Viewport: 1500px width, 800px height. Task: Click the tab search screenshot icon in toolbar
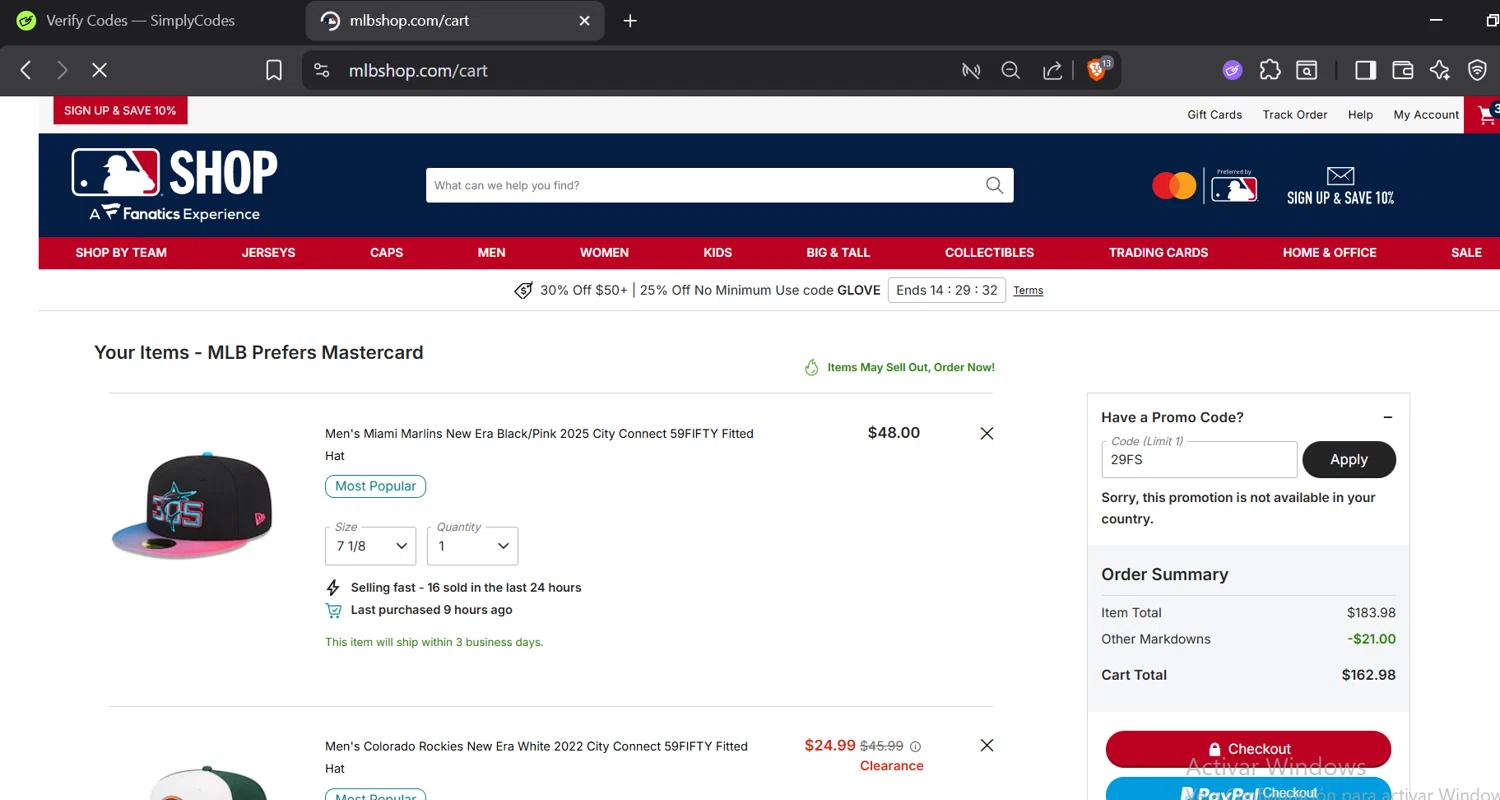point(1307,70)
